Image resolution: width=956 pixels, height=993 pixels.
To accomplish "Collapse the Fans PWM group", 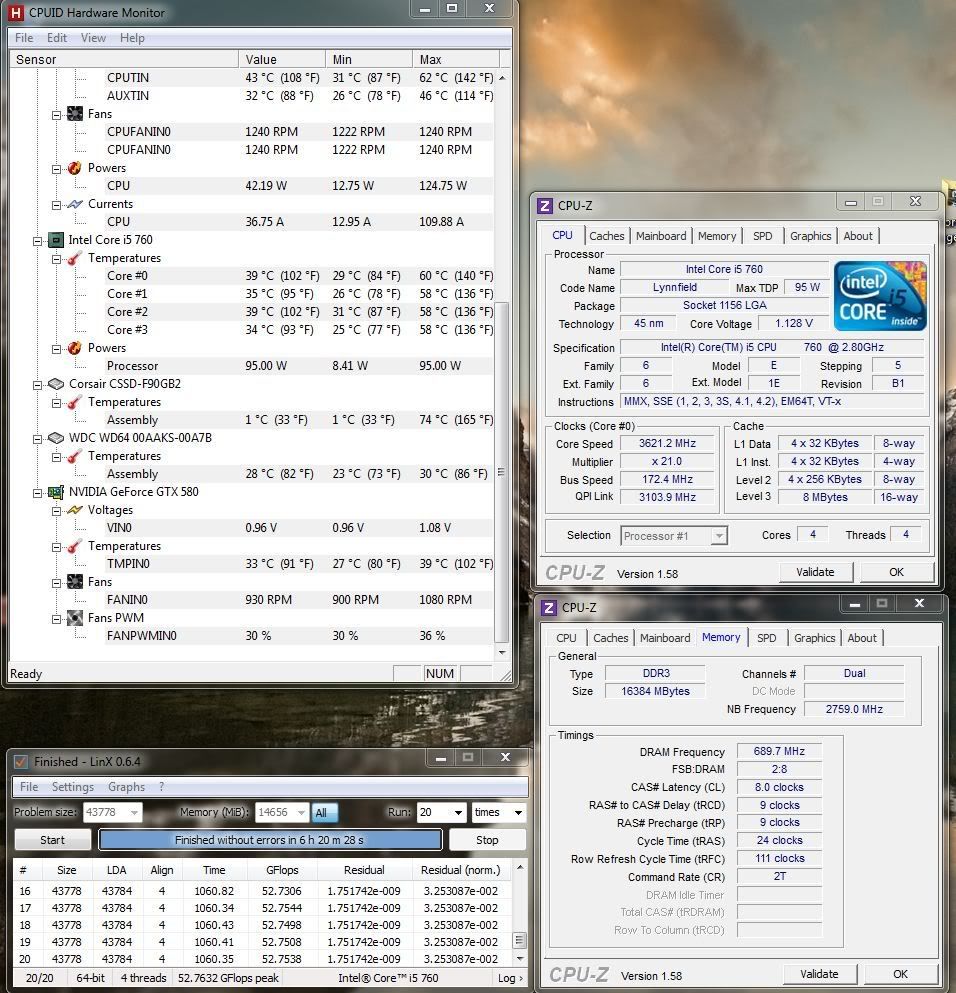I will [x=56, y=618].
